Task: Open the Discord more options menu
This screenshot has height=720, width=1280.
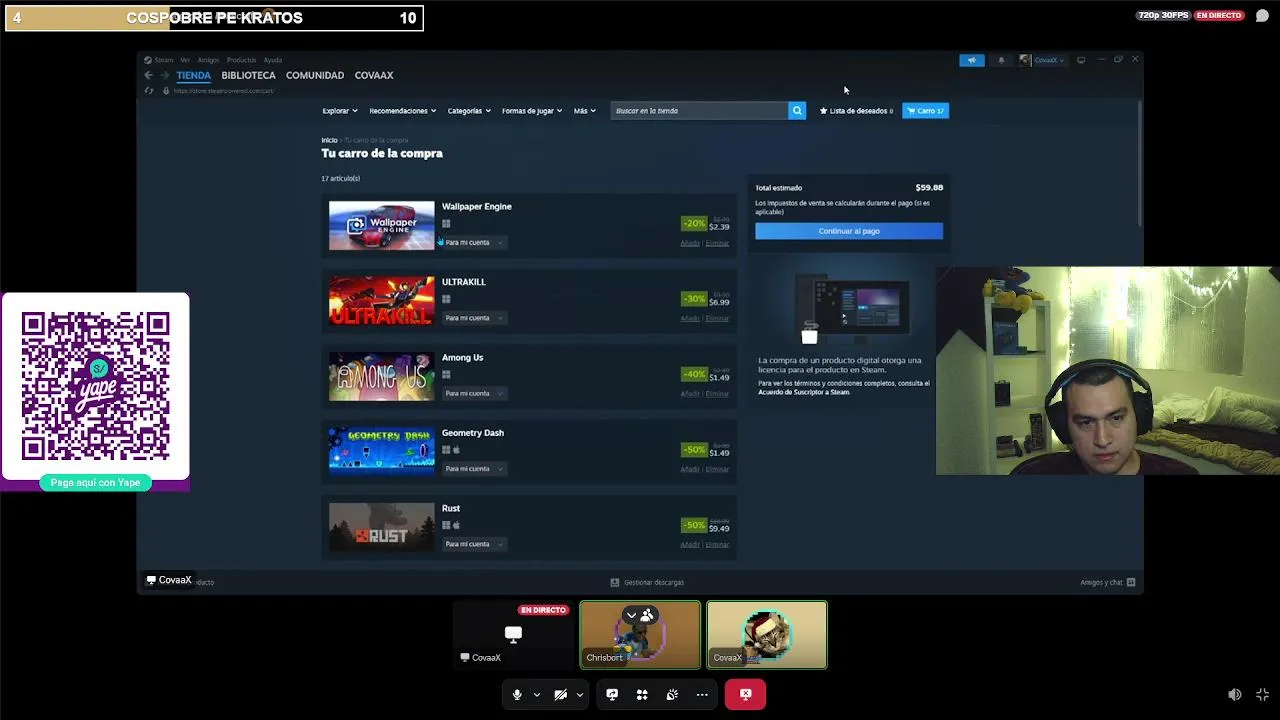Action: (702, 695)
